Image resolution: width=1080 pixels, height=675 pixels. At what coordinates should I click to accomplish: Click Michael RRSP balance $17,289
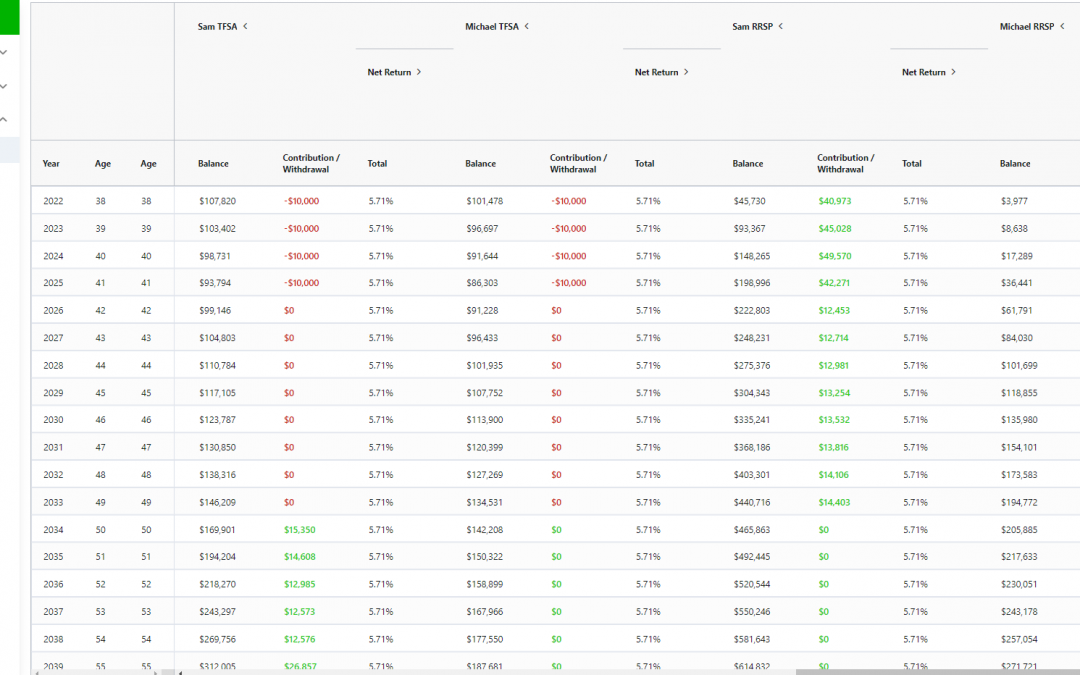tap(1017, 256)
